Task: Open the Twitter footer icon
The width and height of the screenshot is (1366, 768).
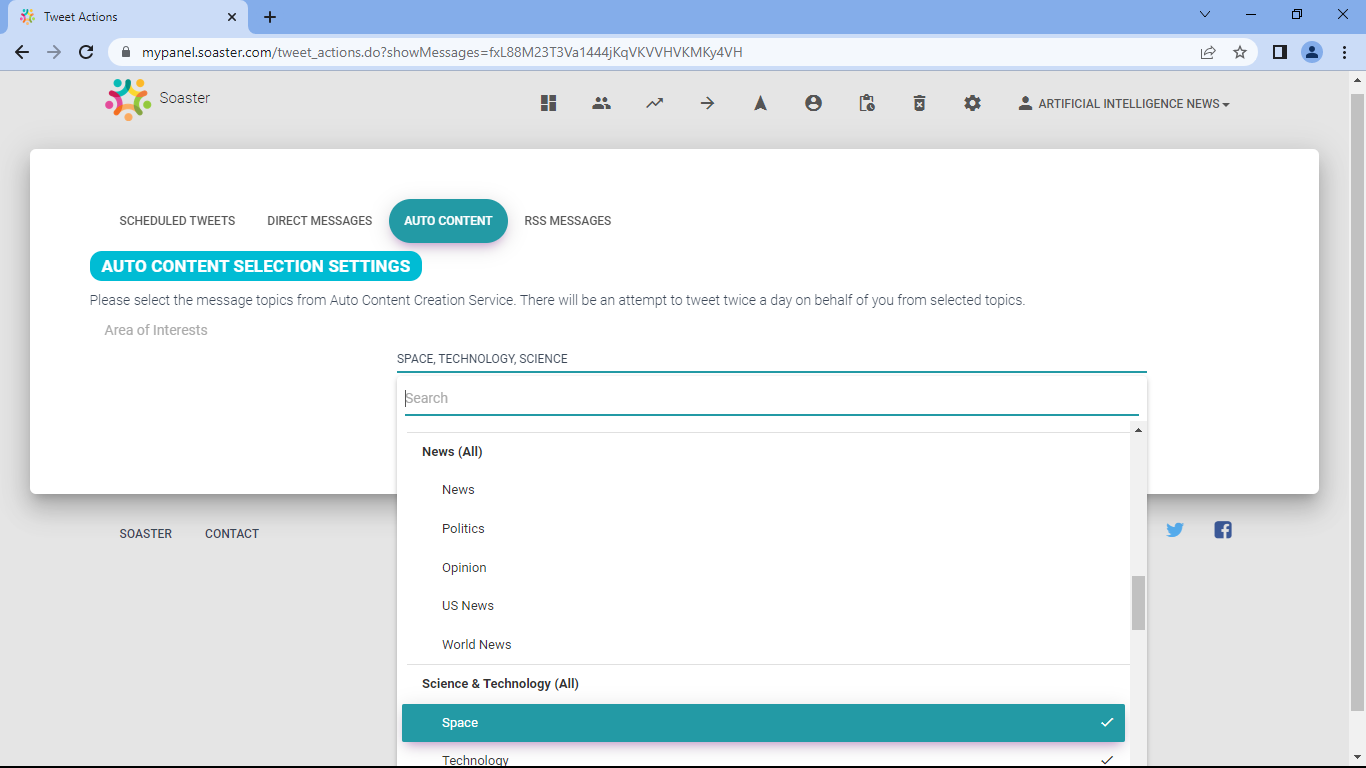Action: [1175, 530]
